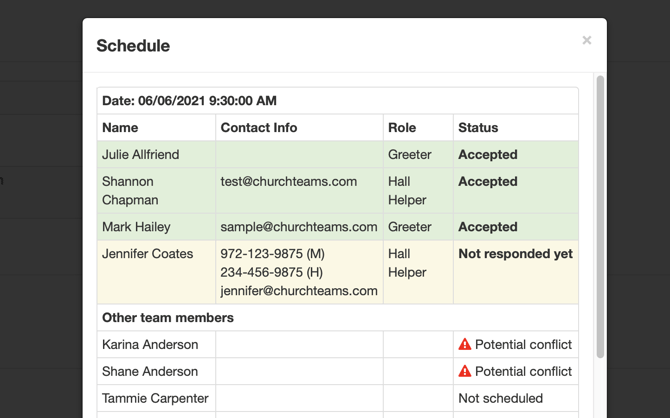670x418 pixels.
Task: Click the Name column header
Action: (x=120, y=128)
